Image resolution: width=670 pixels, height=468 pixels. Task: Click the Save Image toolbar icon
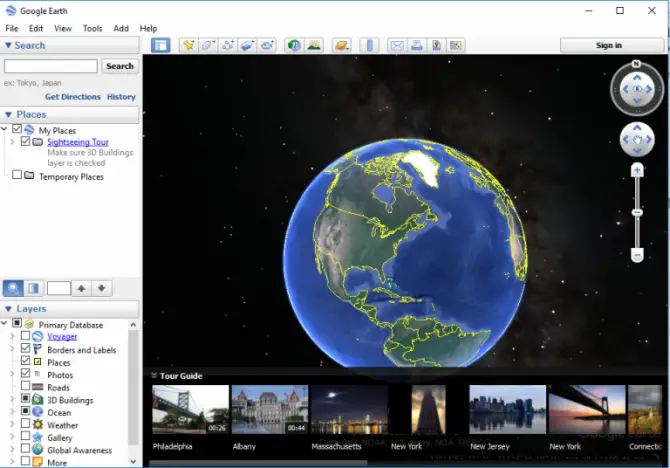456,45
